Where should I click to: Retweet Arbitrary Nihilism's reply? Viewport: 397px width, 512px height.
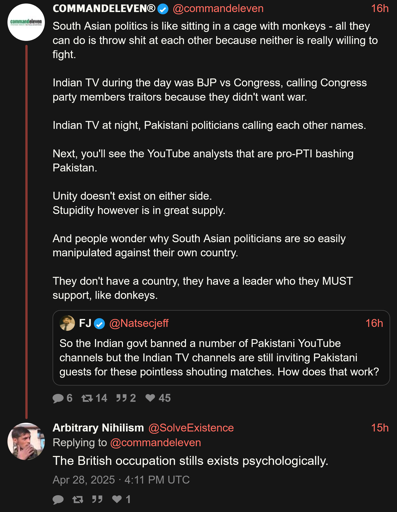(x=78, y=499)
